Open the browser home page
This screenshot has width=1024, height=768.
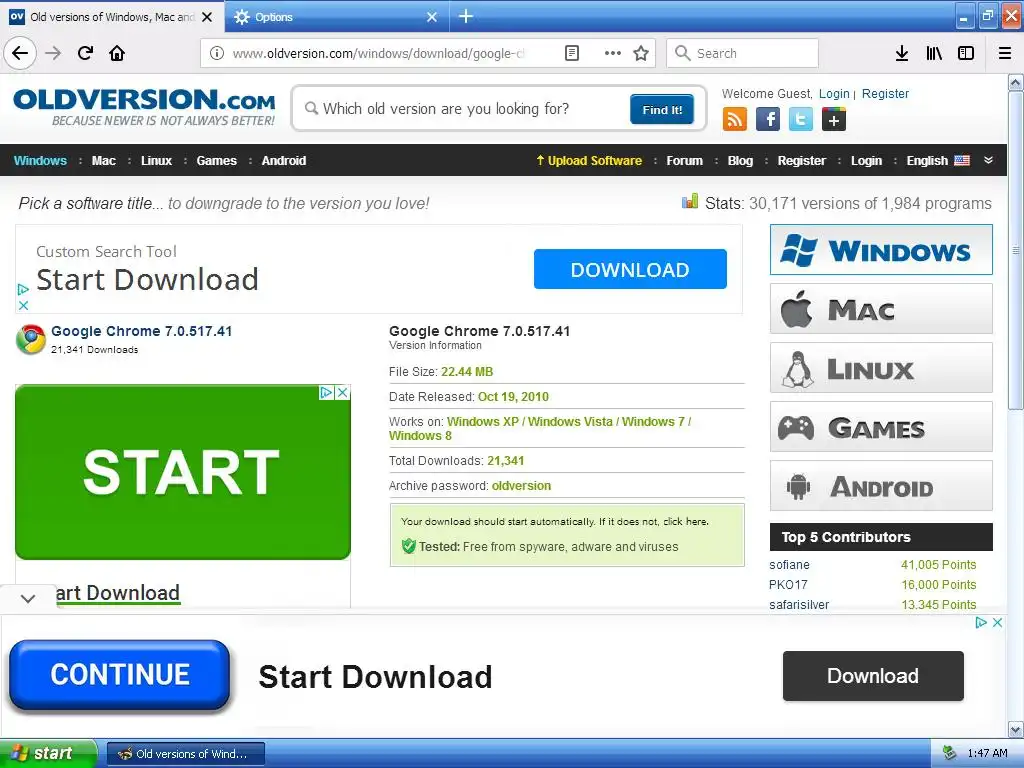pos(117,53)
